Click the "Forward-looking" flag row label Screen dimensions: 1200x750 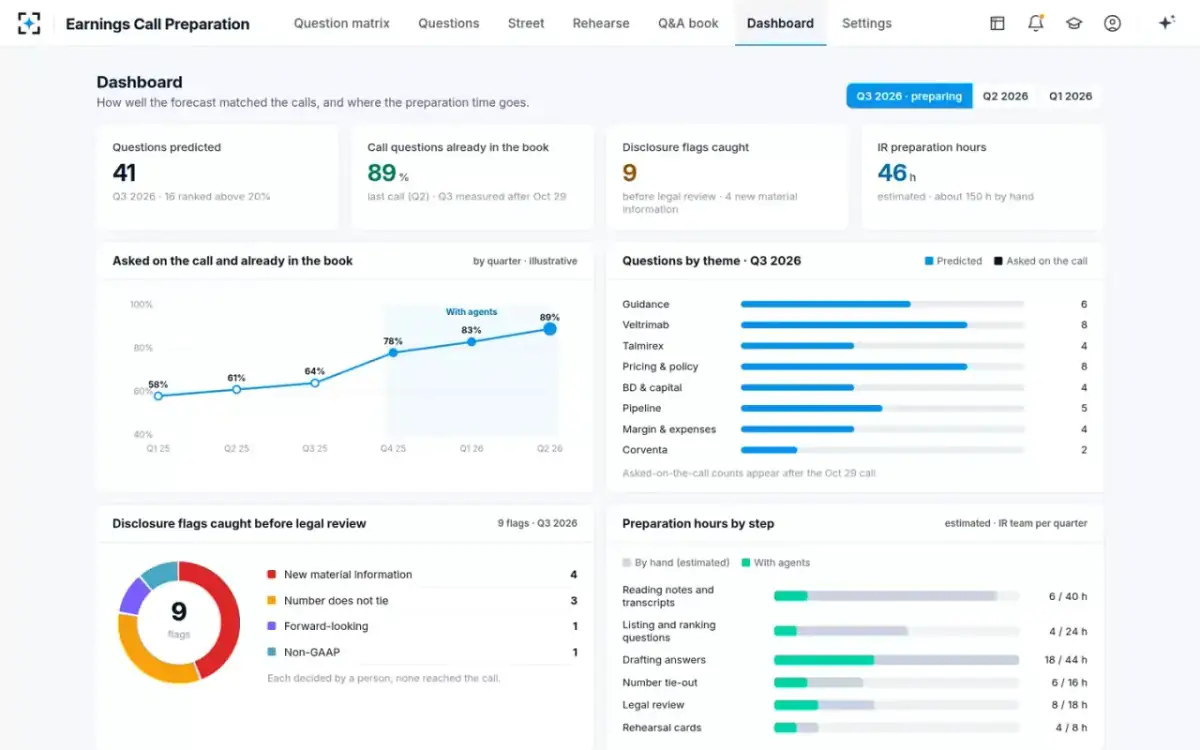coord(326,627)
